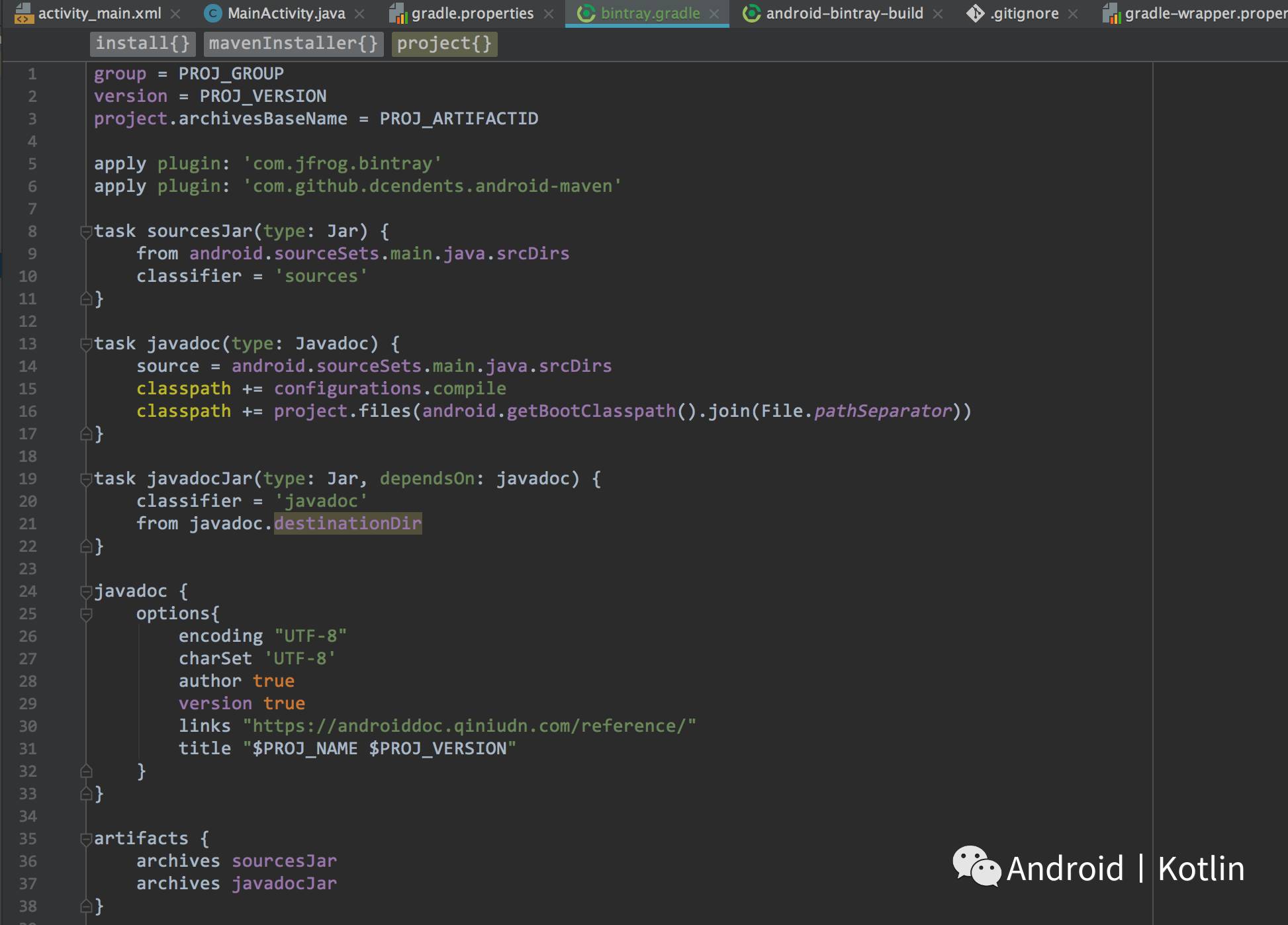
Task: Click the MainActivity.java class icon
Action: tap(213, 13)
